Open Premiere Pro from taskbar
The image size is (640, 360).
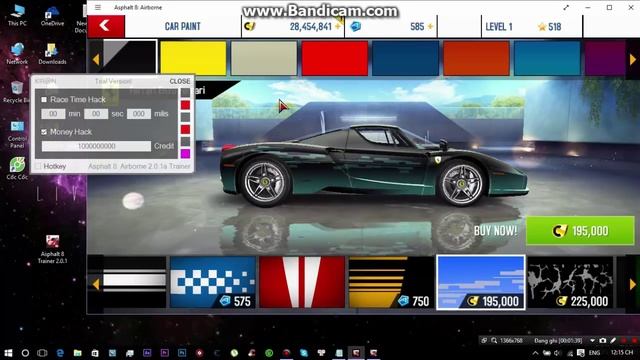165,353
